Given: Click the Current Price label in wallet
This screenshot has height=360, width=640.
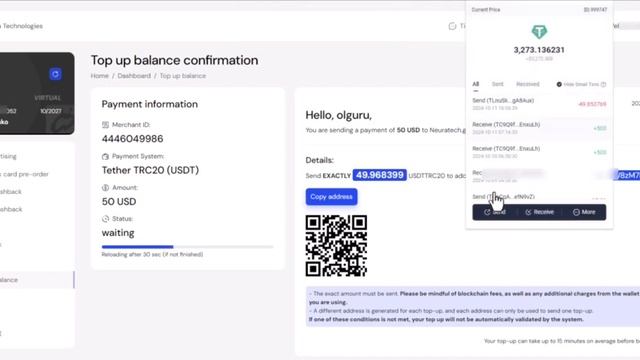Looking at the screenshot, I should point(486,10).
